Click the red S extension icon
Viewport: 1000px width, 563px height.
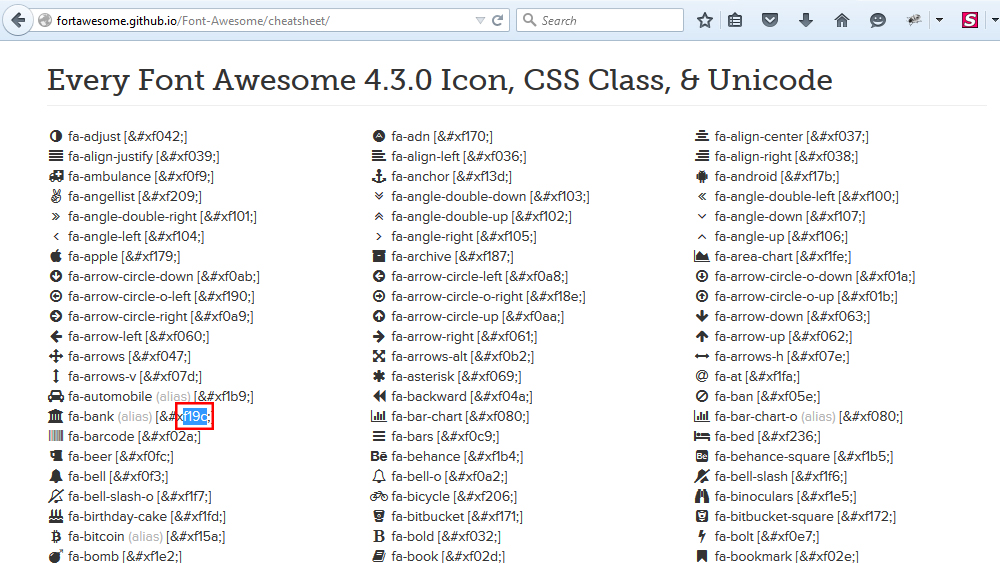click(x=969, y=20)
